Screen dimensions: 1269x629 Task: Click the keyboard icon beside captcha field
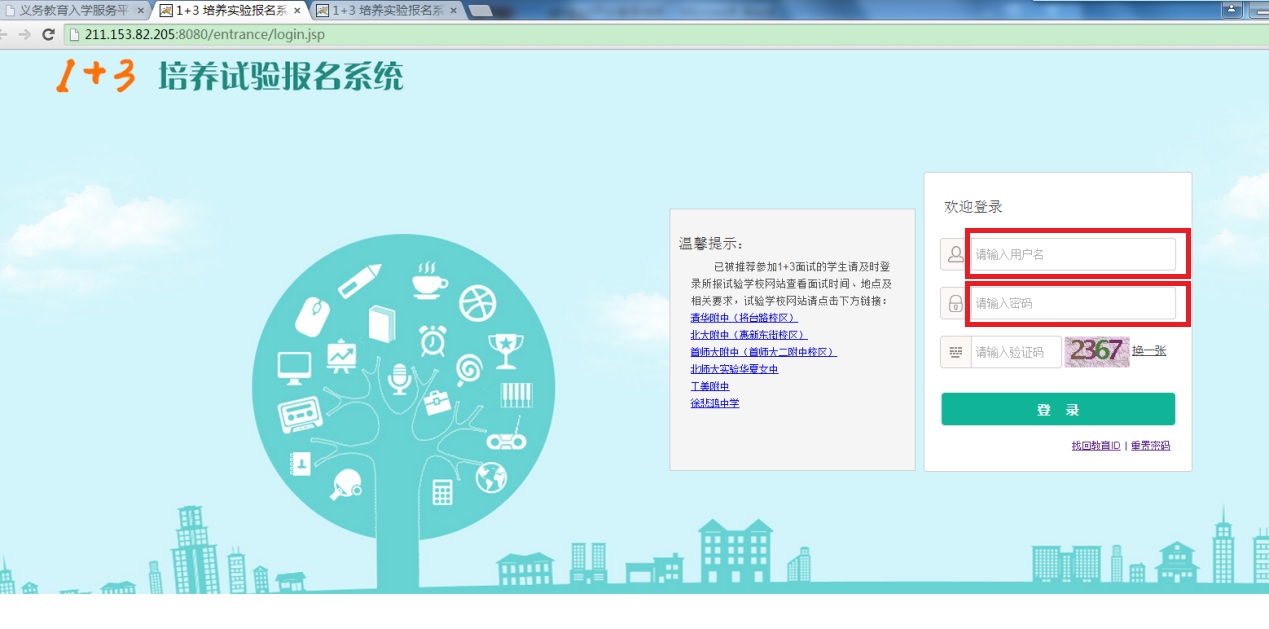955,352
